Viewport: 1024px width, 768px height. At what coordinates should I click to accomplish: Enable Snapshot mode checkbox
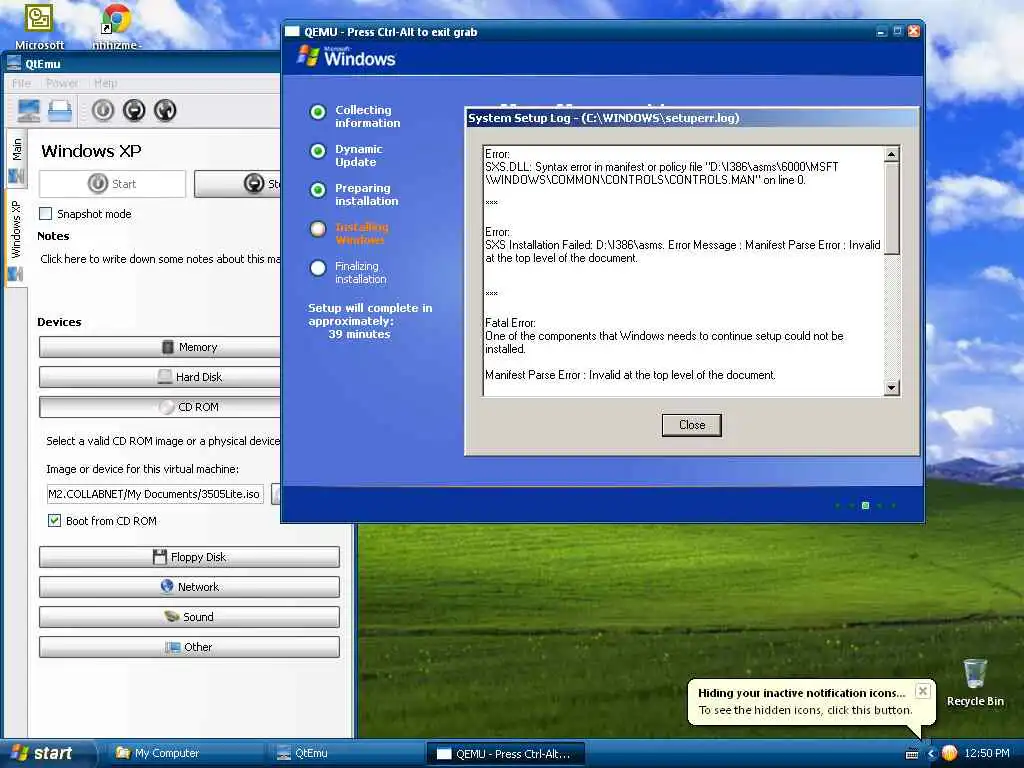click(x=46, y=214)
